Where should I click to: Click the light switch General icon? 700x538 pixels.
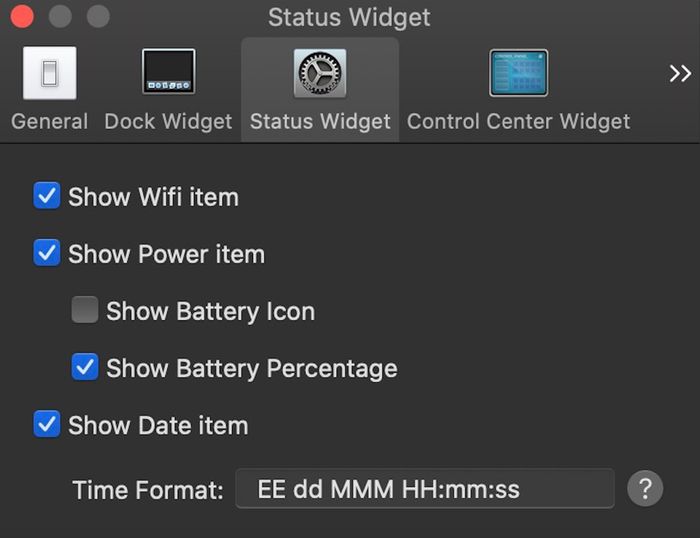[x=49, y=73]
